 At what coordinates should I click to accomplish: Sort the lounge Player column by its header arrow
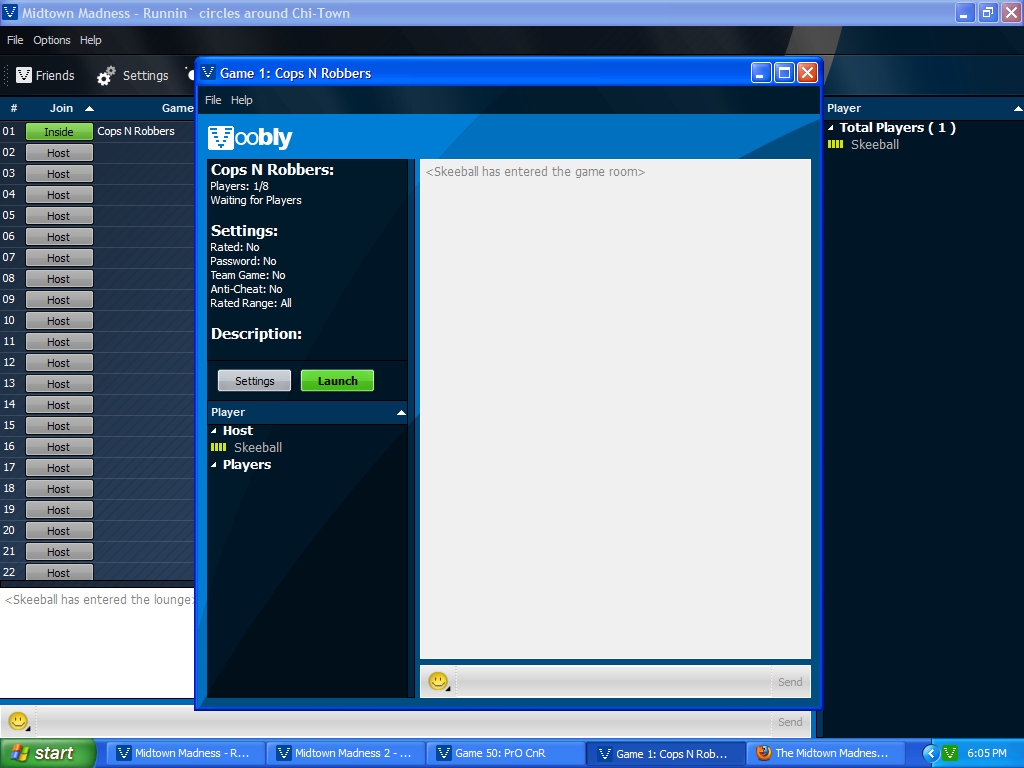tap(1018, 108)
